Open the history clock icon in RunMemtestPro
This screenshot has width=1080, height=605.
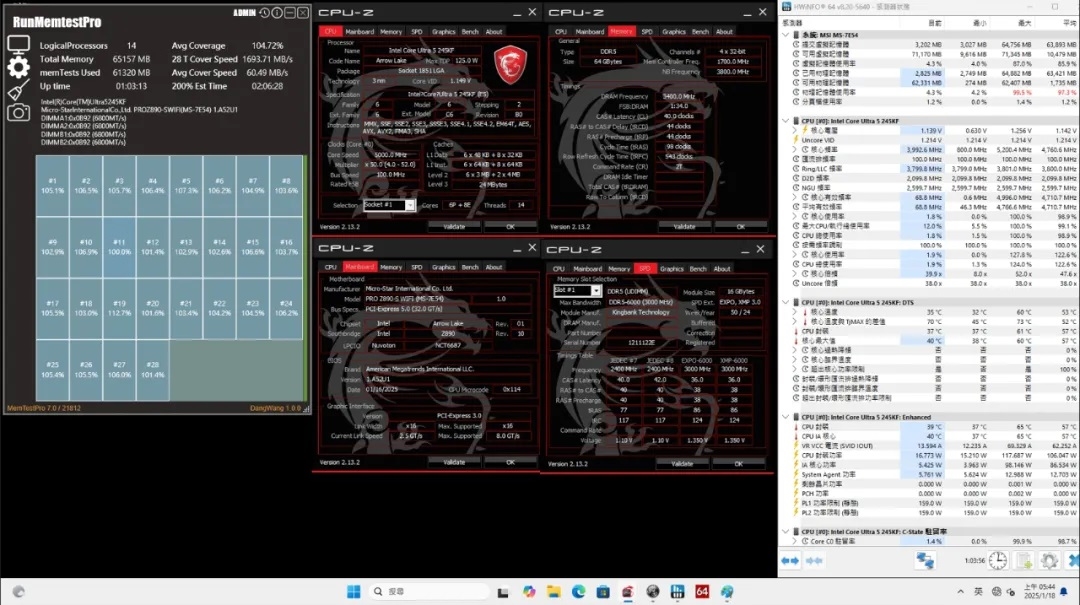tap(262, 13)
